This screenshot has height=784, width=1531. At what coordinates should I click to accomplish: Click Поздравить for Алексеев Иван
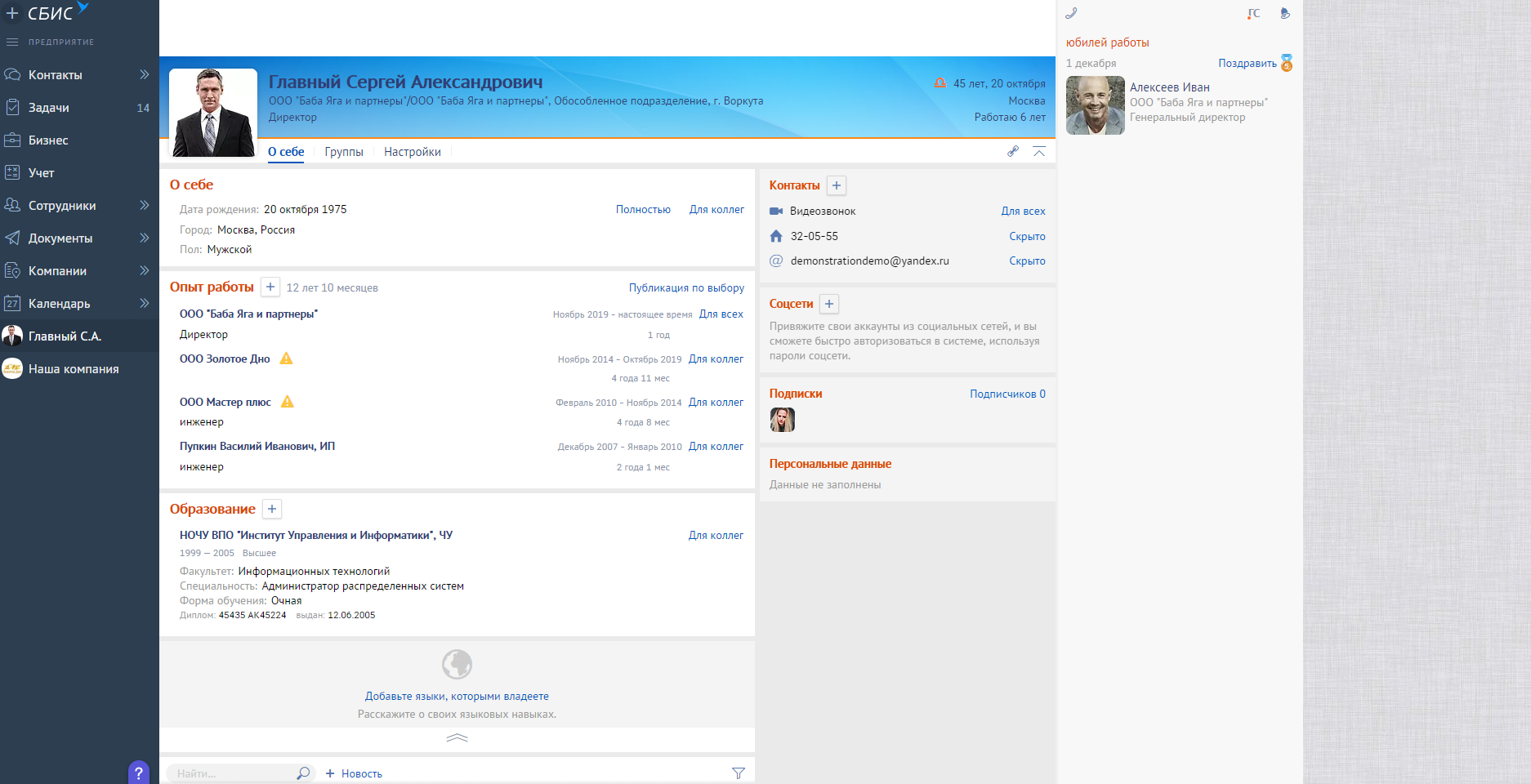pos(1248,63)
